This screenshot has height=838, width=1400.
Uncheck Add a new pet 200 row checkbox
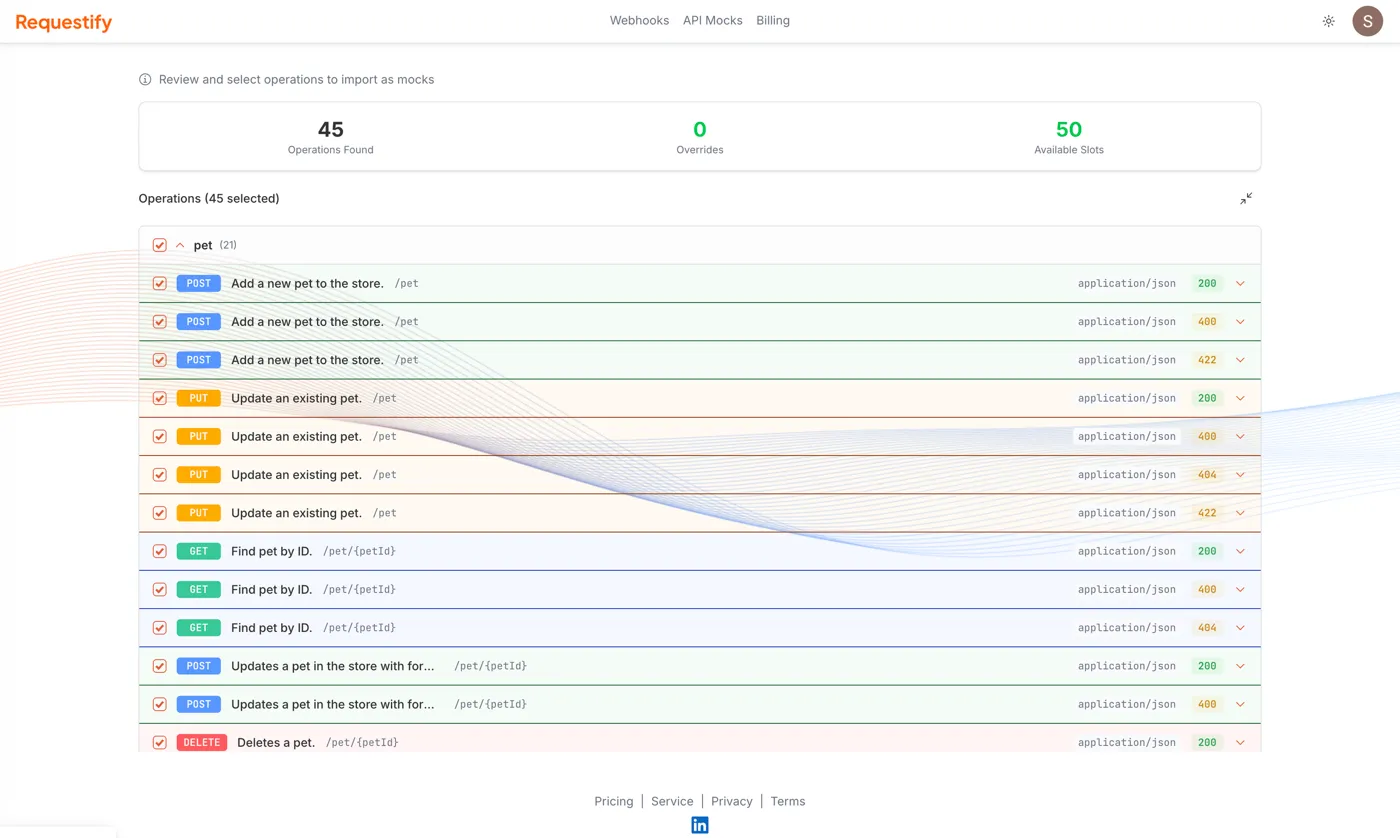(159, 283)
